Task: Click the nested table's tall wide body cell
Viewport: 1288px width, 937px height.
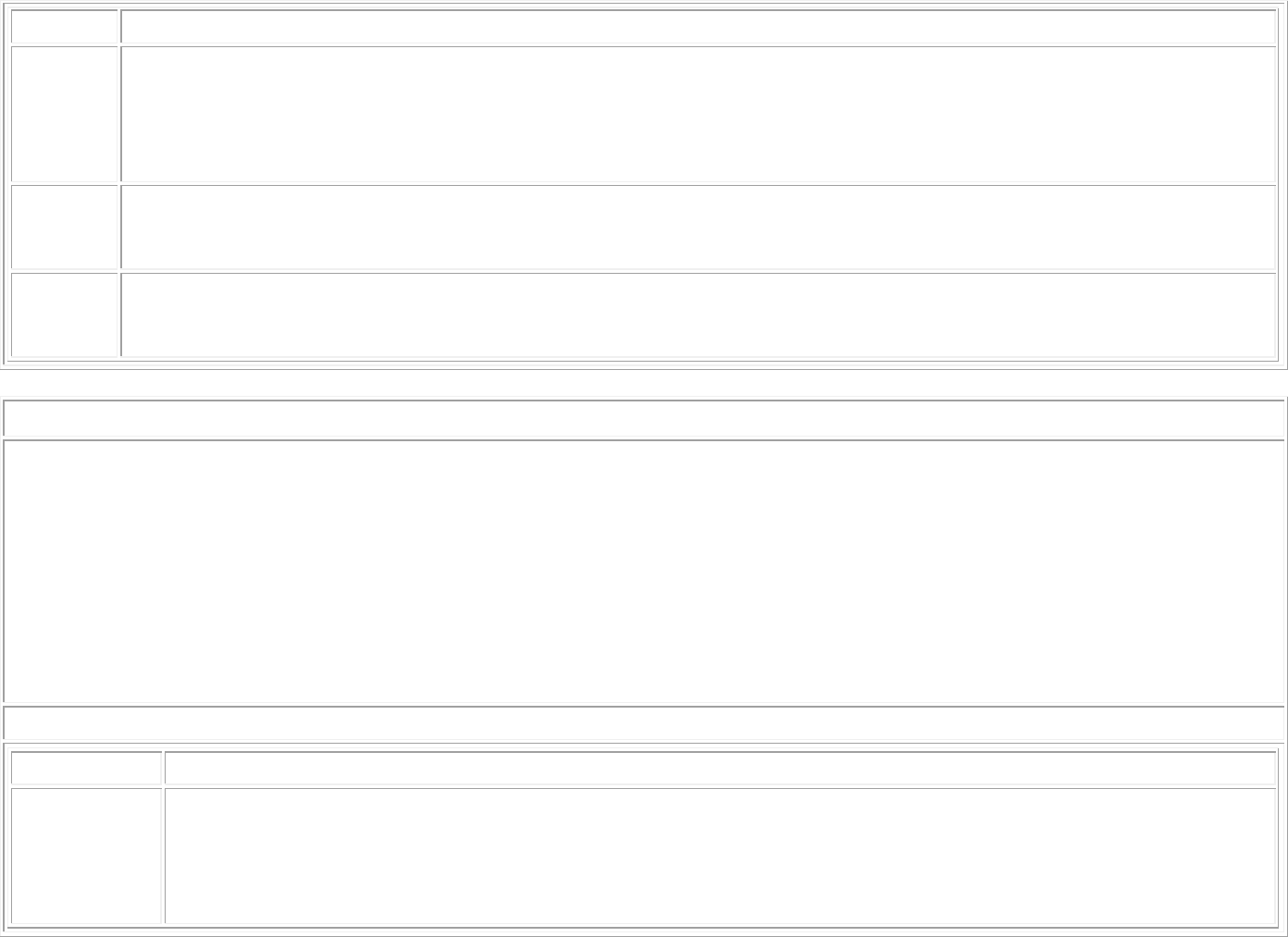Action: tap(721, 856)
